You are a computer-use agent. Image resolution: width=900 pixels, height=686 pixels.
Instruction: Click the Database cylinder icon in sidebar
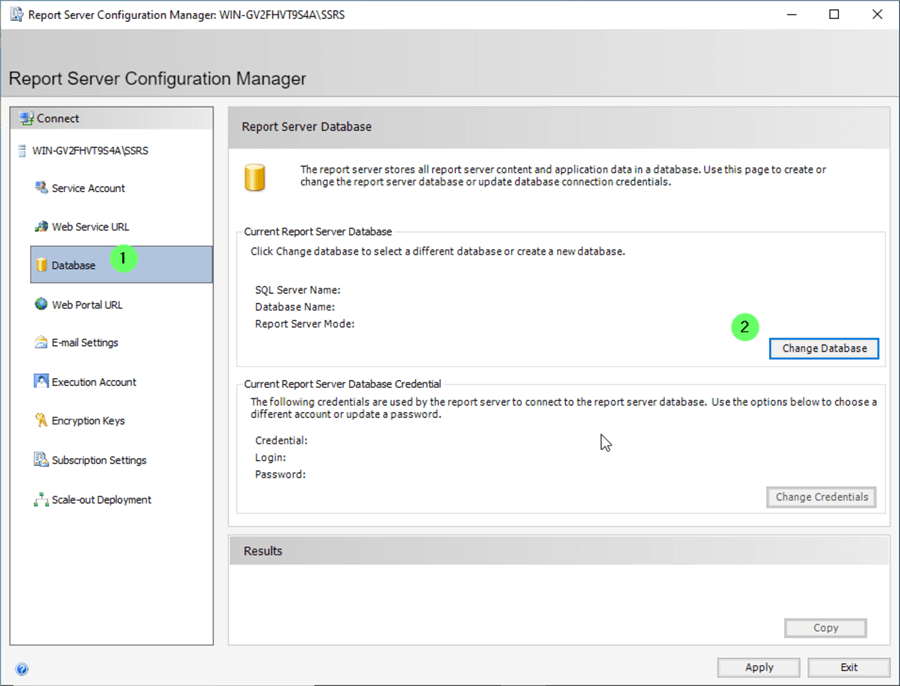point(41,265)
